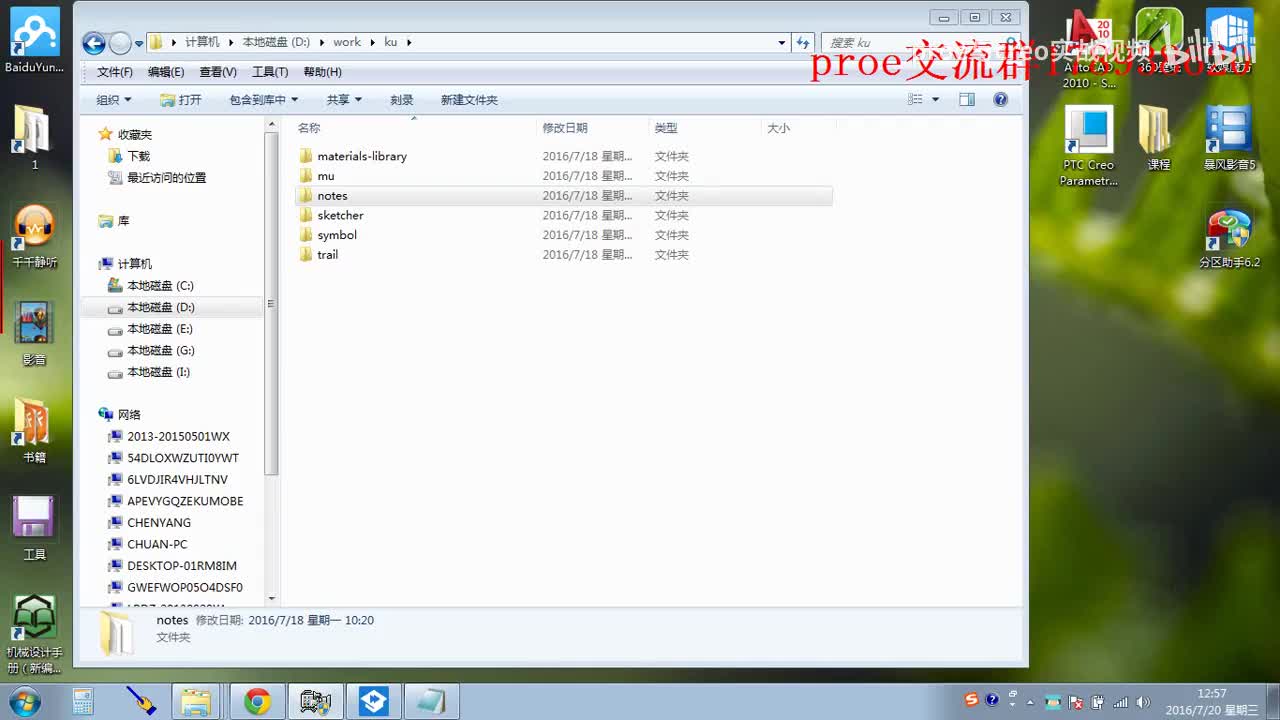Open Explorer help with the question mark icon

coord(1000,100)
